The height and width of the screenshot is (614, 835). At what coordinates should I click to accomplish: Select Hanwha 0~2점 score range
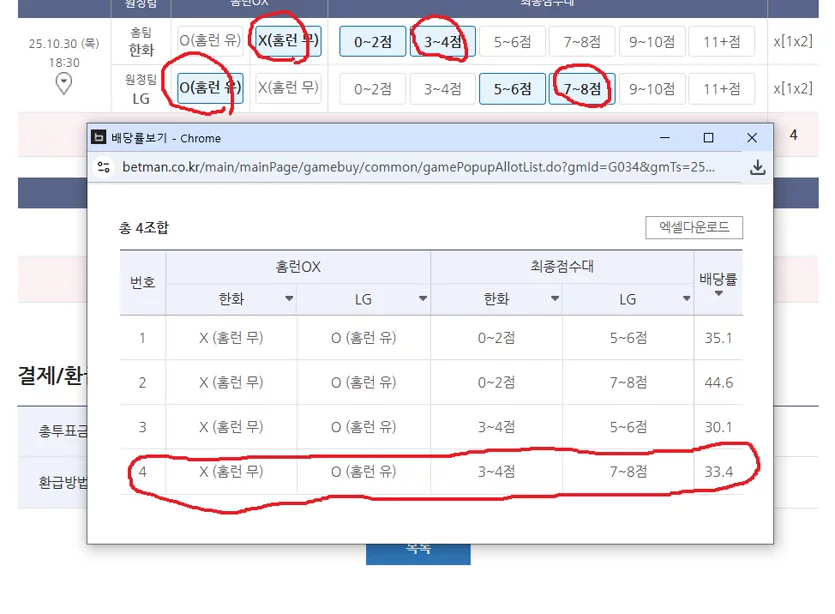click(373, 42)
